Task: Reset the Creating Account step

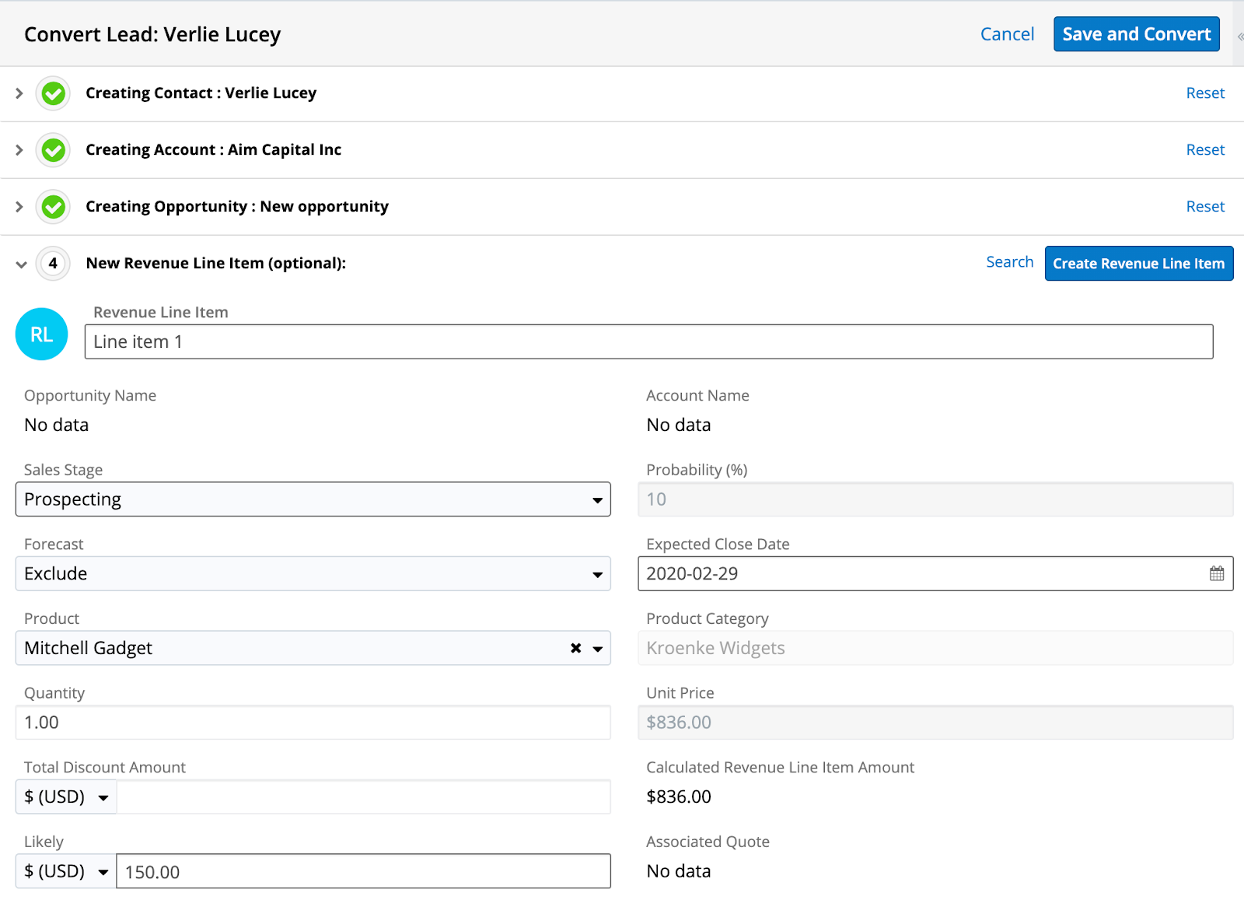Action: click(x=1205, y=150)
